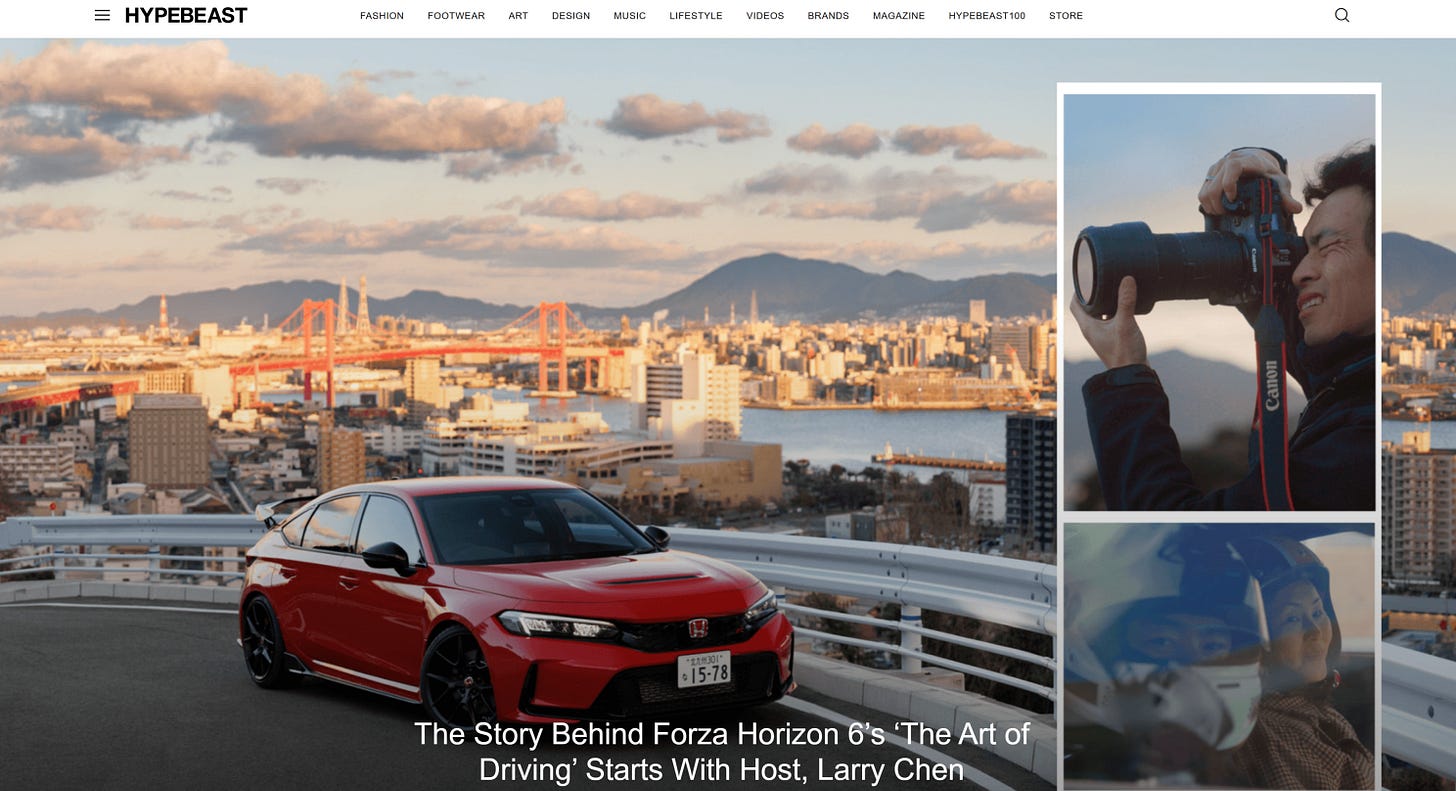
Task: Open the Brands page
Action: (x=828, y=16)
